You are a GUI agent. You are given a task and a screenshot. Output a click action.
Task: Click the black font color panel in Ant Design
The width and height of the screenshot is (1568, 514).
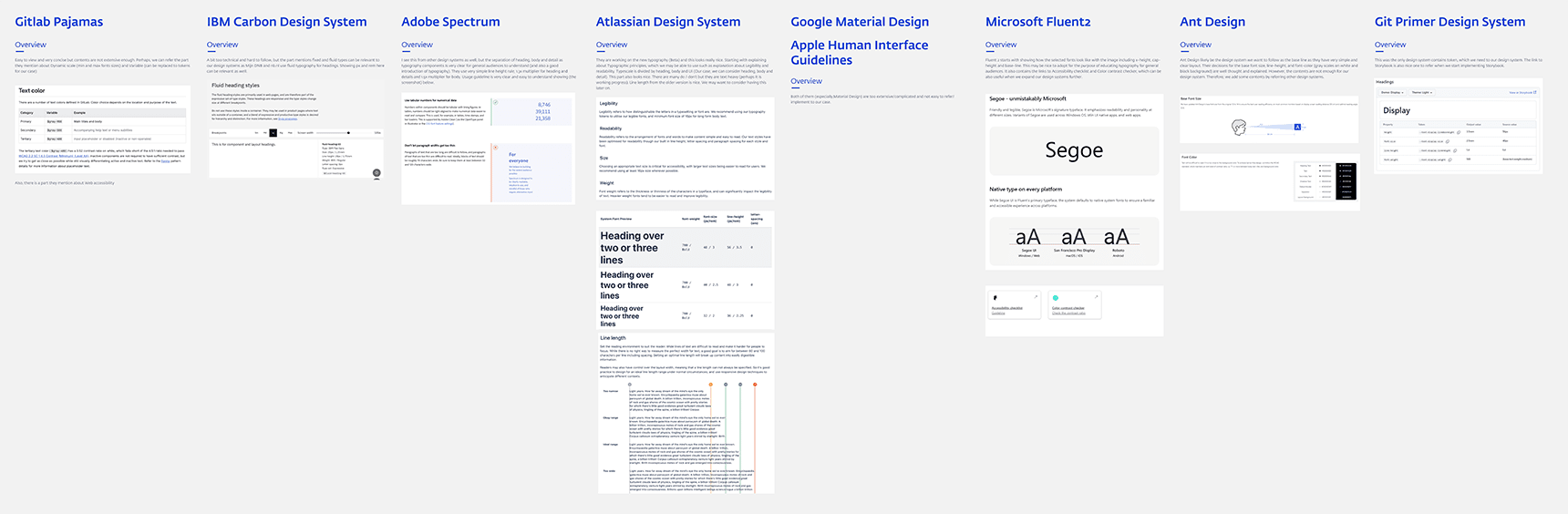coord(1346,181)
